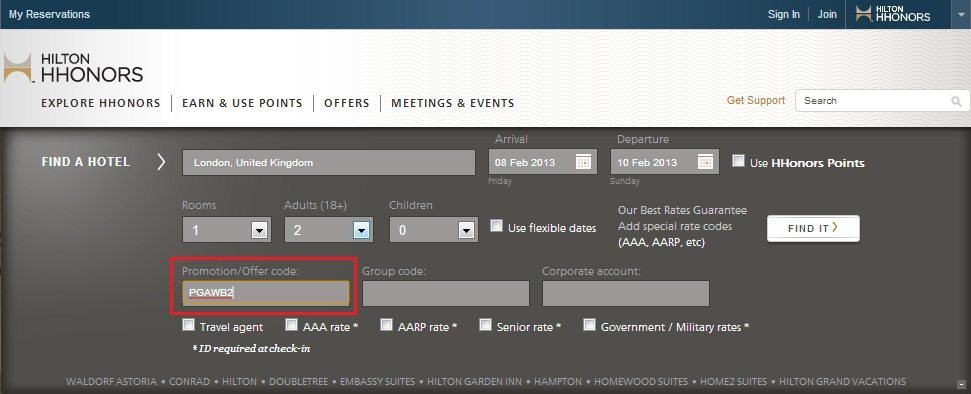Click the Hilton HHonors badge in top bar
This screenshot has width=971, height=394.
click(893, 14)
